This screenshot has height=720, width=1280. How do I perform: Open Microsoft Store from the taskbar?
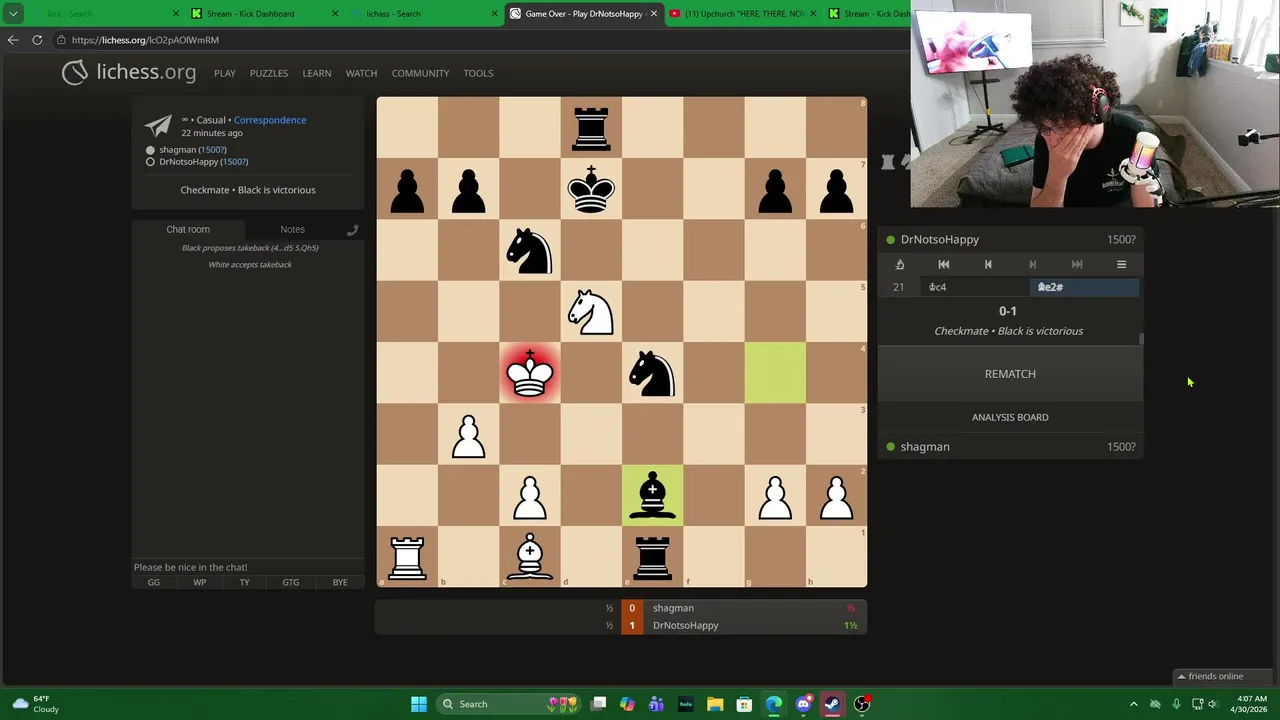click(744, 704)
